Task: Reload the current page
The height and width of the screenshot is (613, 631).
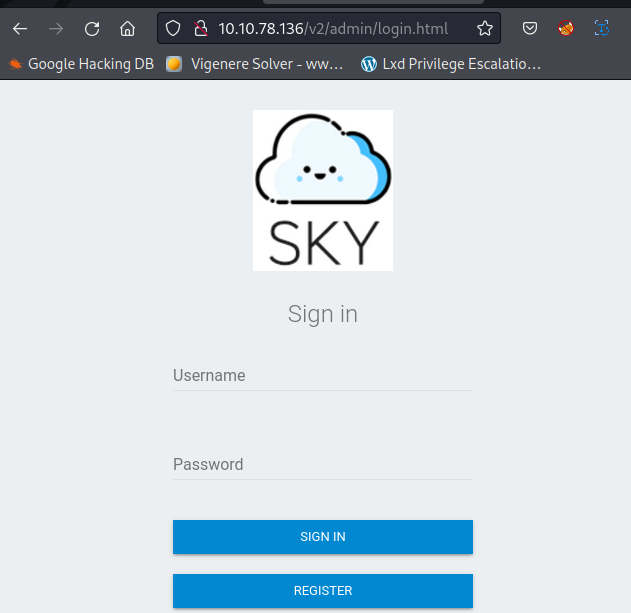Action: pyautogui.click(x=92, y=29)
